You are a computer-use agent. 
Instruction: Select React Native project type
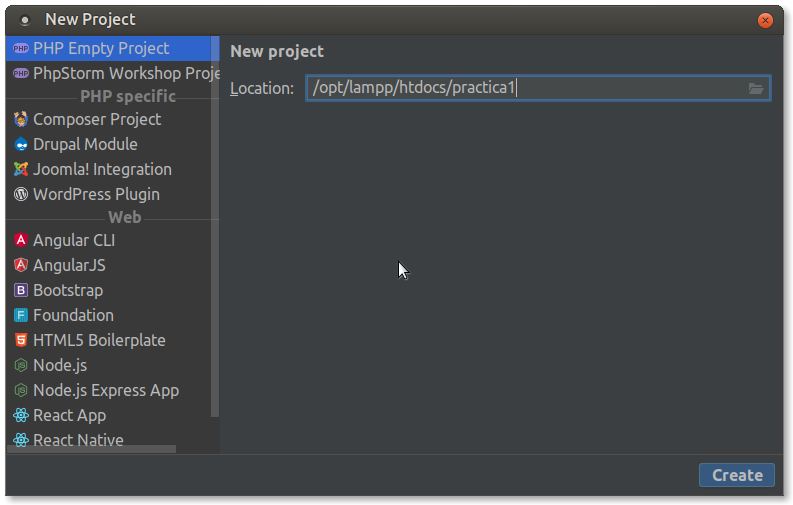pos(78,440)
